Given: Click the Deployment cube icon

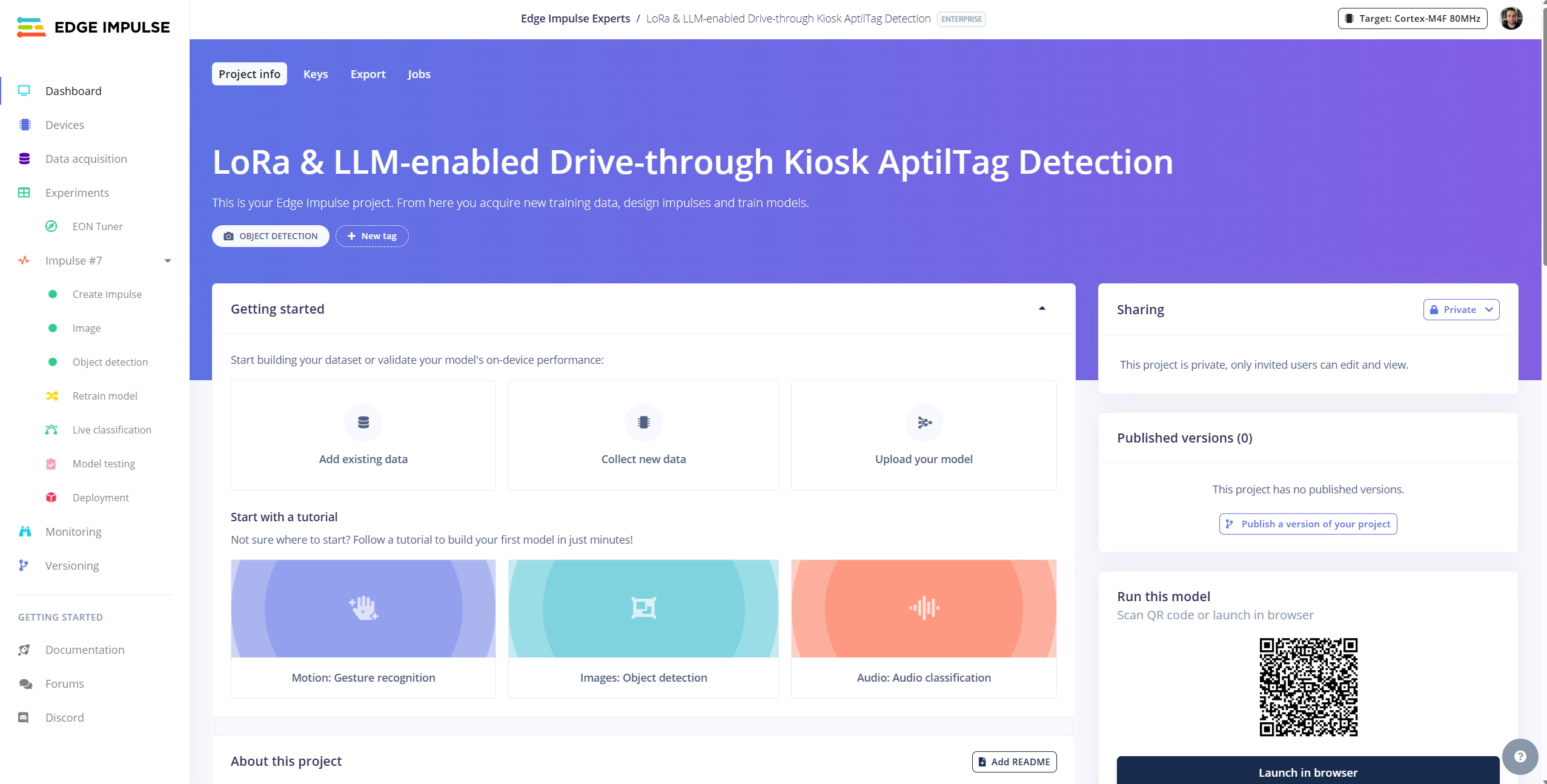Looking at the screenshot, I should pyautogui.click(x=51, y=498).
